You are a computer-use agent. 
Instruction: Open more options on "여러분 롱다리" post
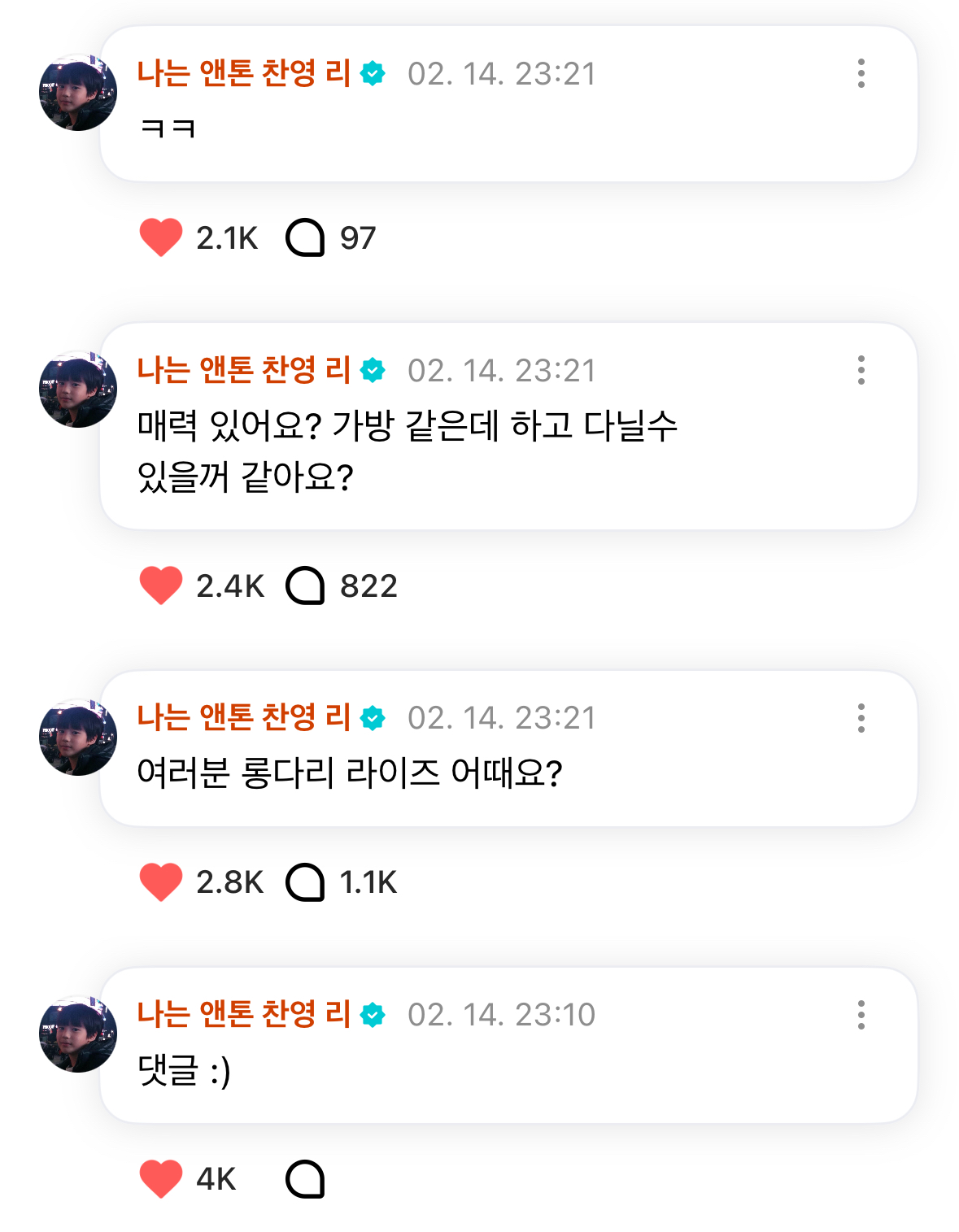(861, 718)
